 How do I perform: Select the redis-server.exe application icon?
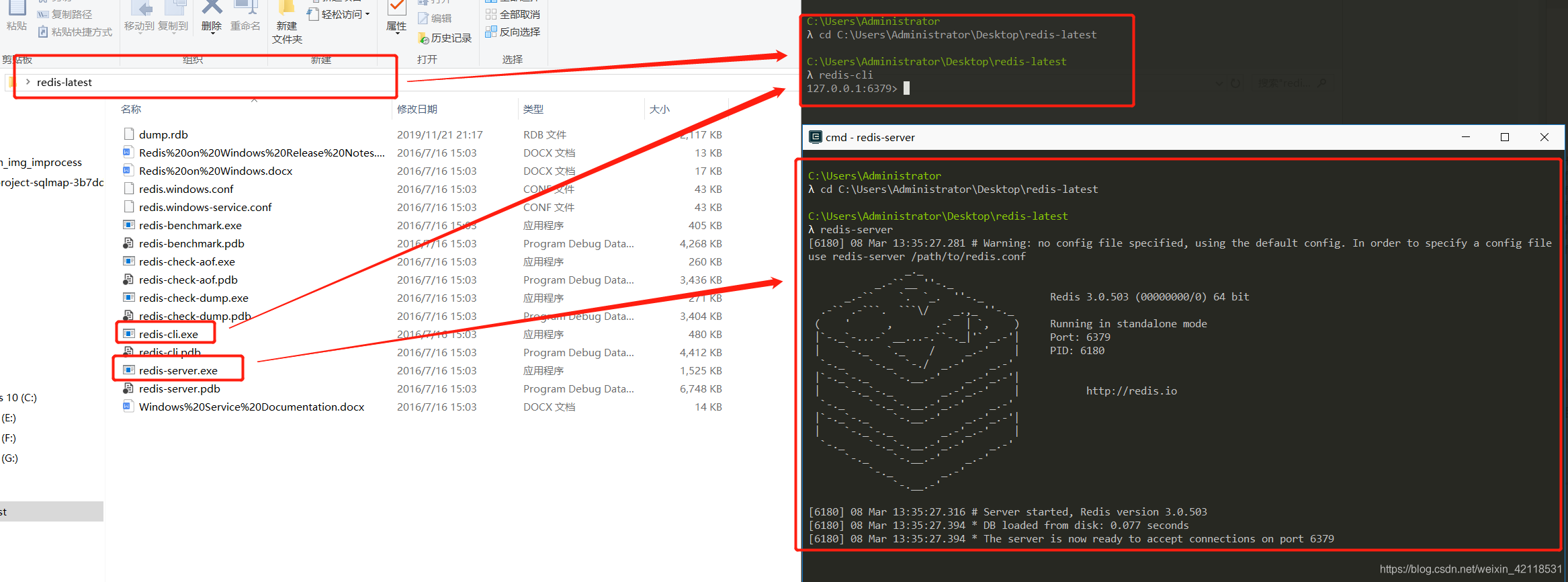129,370
